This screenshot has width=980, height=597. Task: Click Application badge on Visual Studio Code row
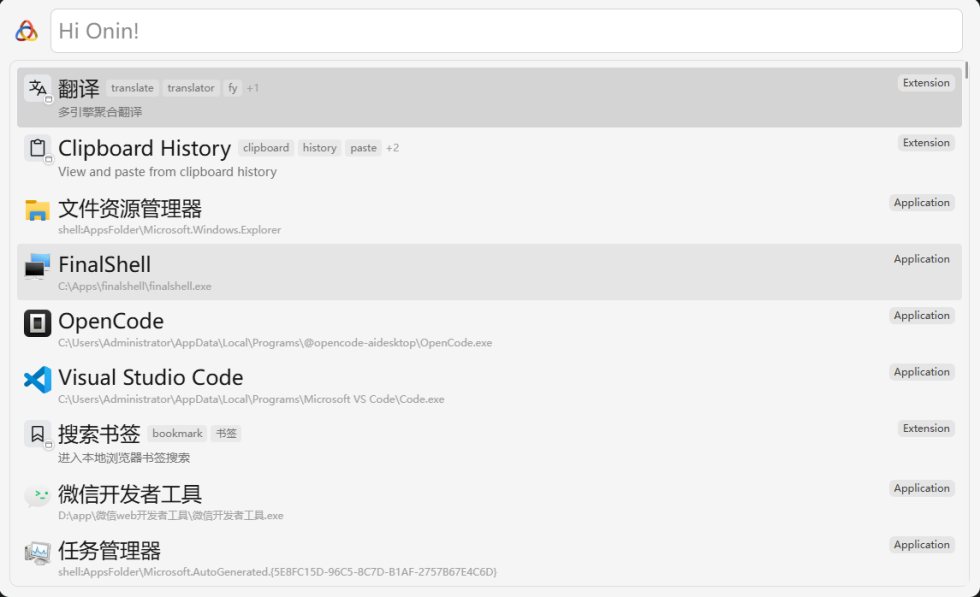point(922,371)
